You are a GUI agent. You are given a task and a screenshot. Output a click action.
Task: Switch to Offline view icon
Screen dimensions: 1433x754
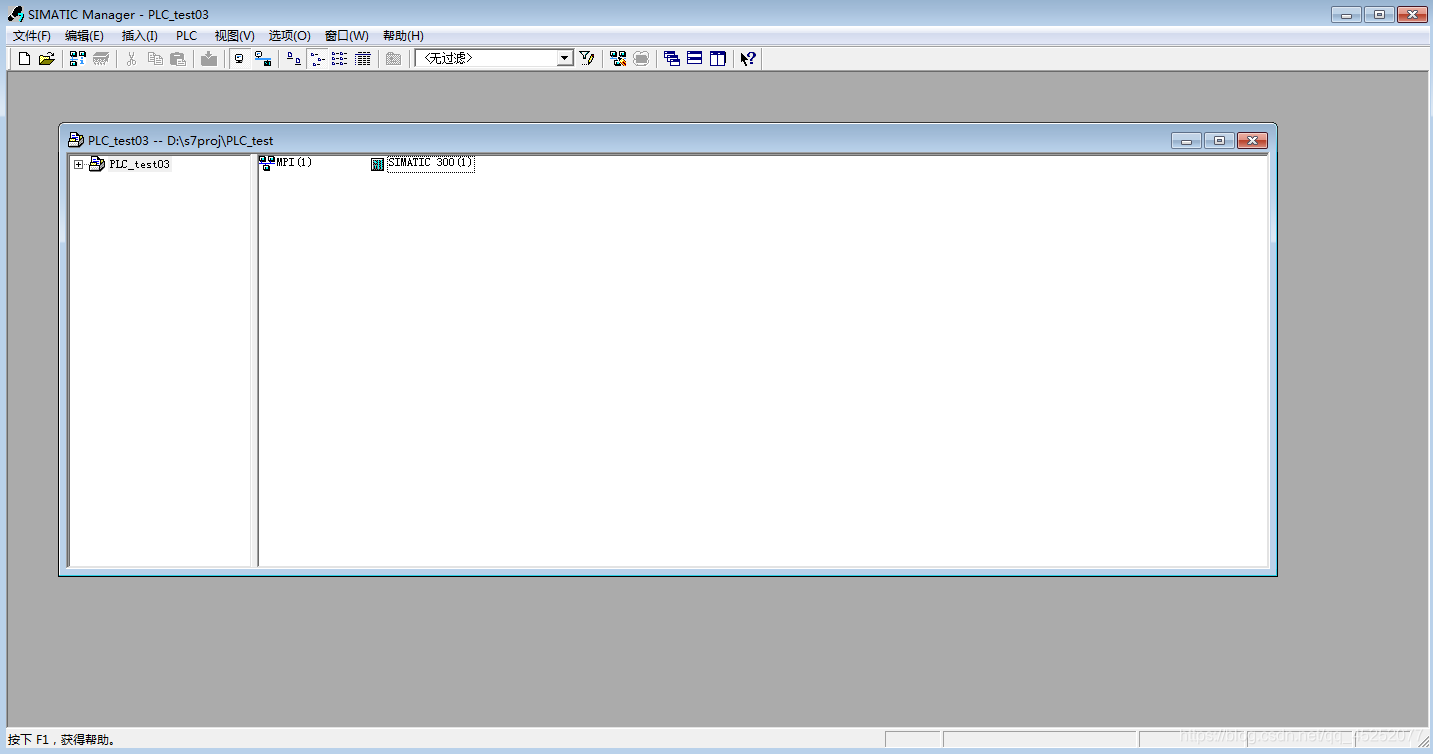(239, 59)
